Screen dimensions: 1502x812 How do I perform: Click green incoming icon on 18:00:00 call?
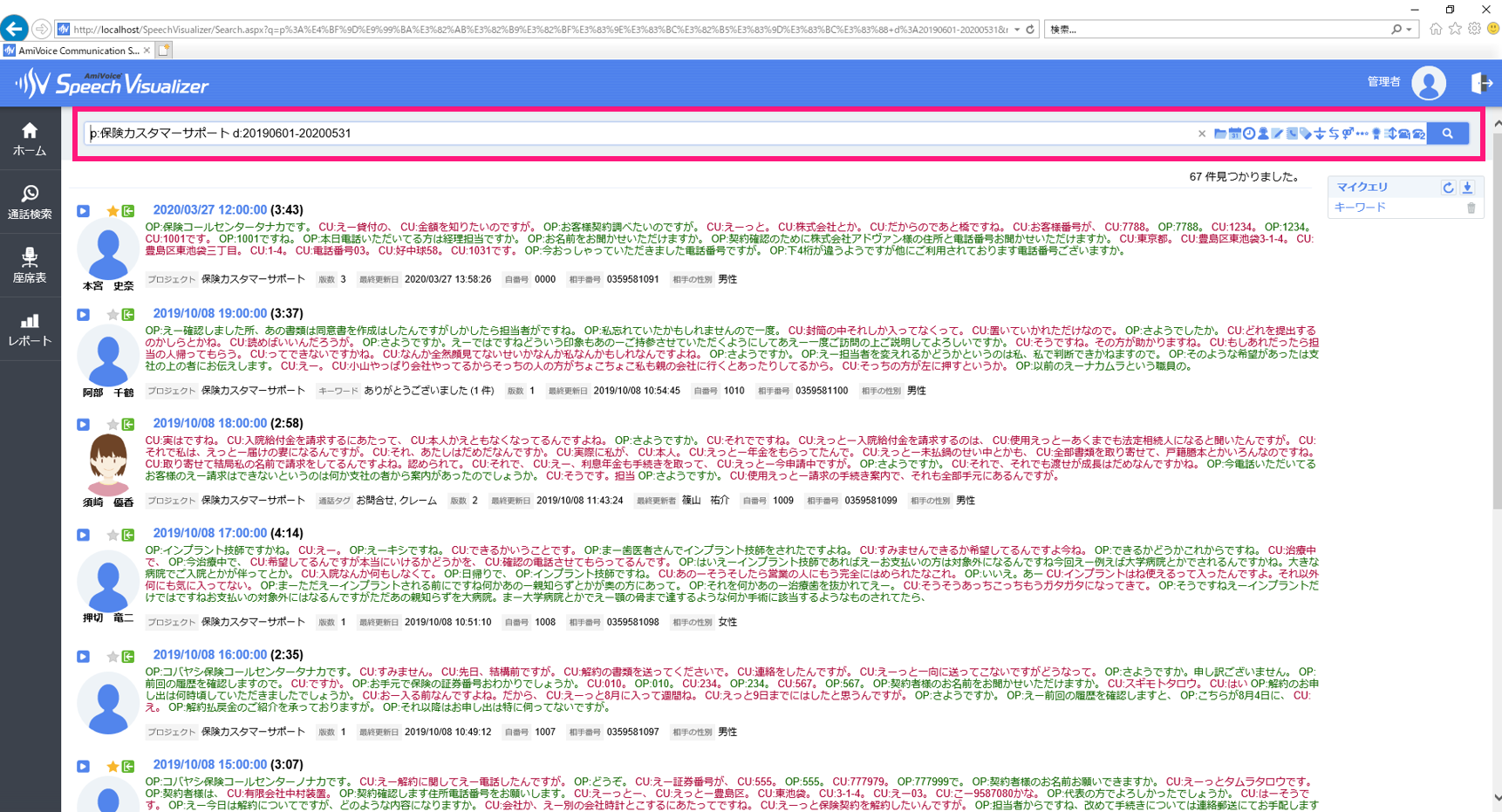[x=128, y=424]
